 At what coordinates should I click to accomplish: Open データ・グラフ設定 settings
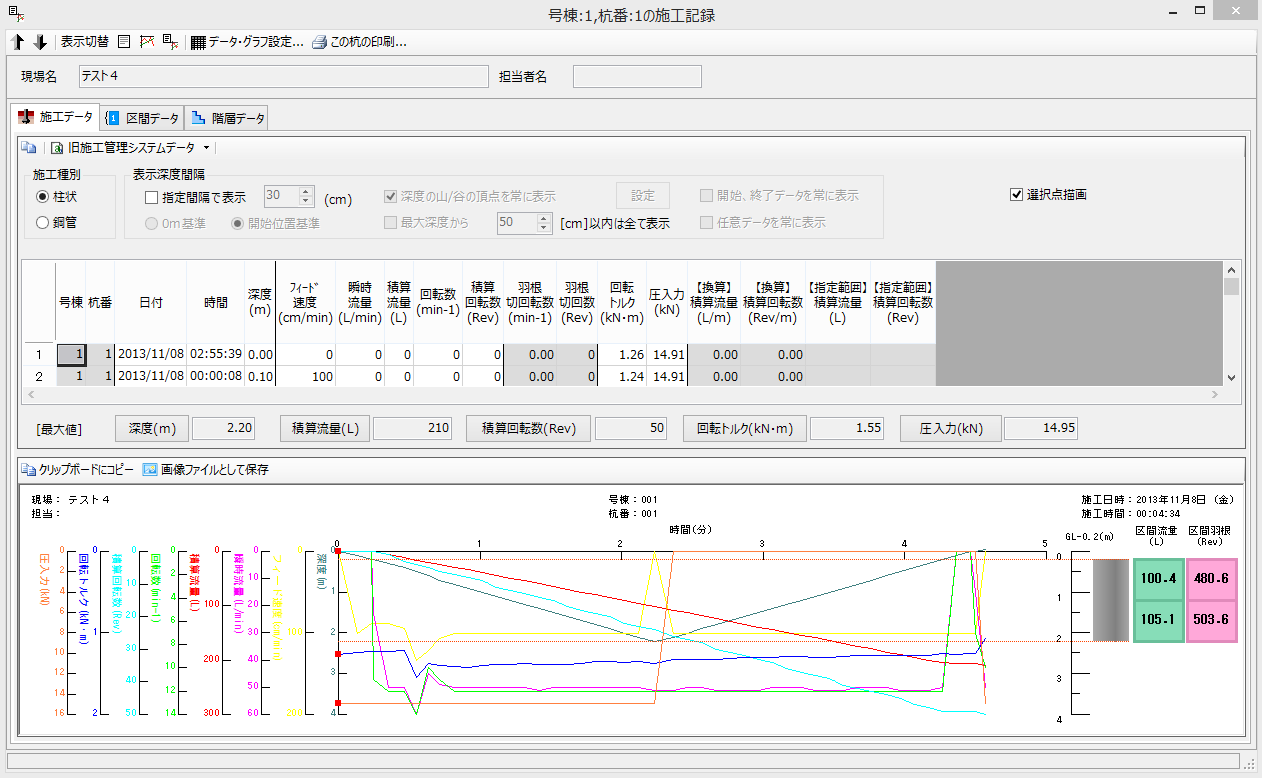point(247,42)
